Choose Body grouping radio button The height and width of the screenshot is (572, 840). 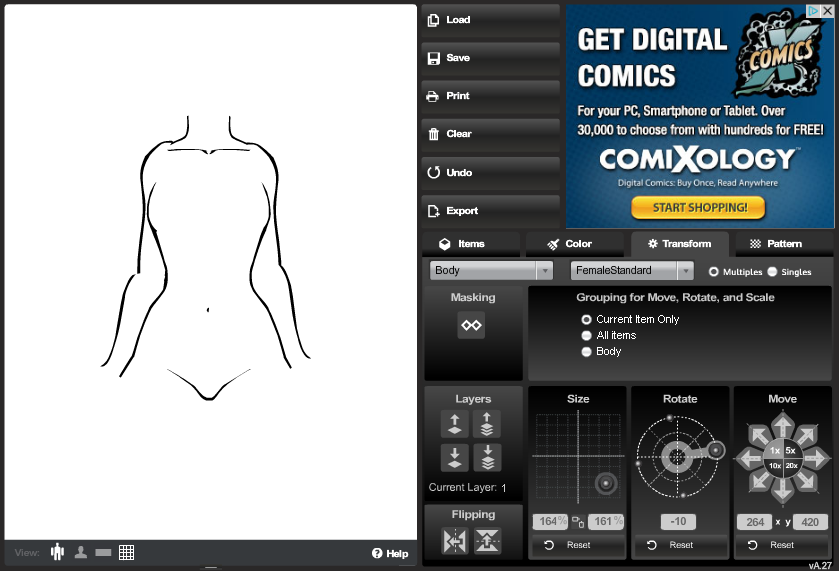(x=587, y=351)
